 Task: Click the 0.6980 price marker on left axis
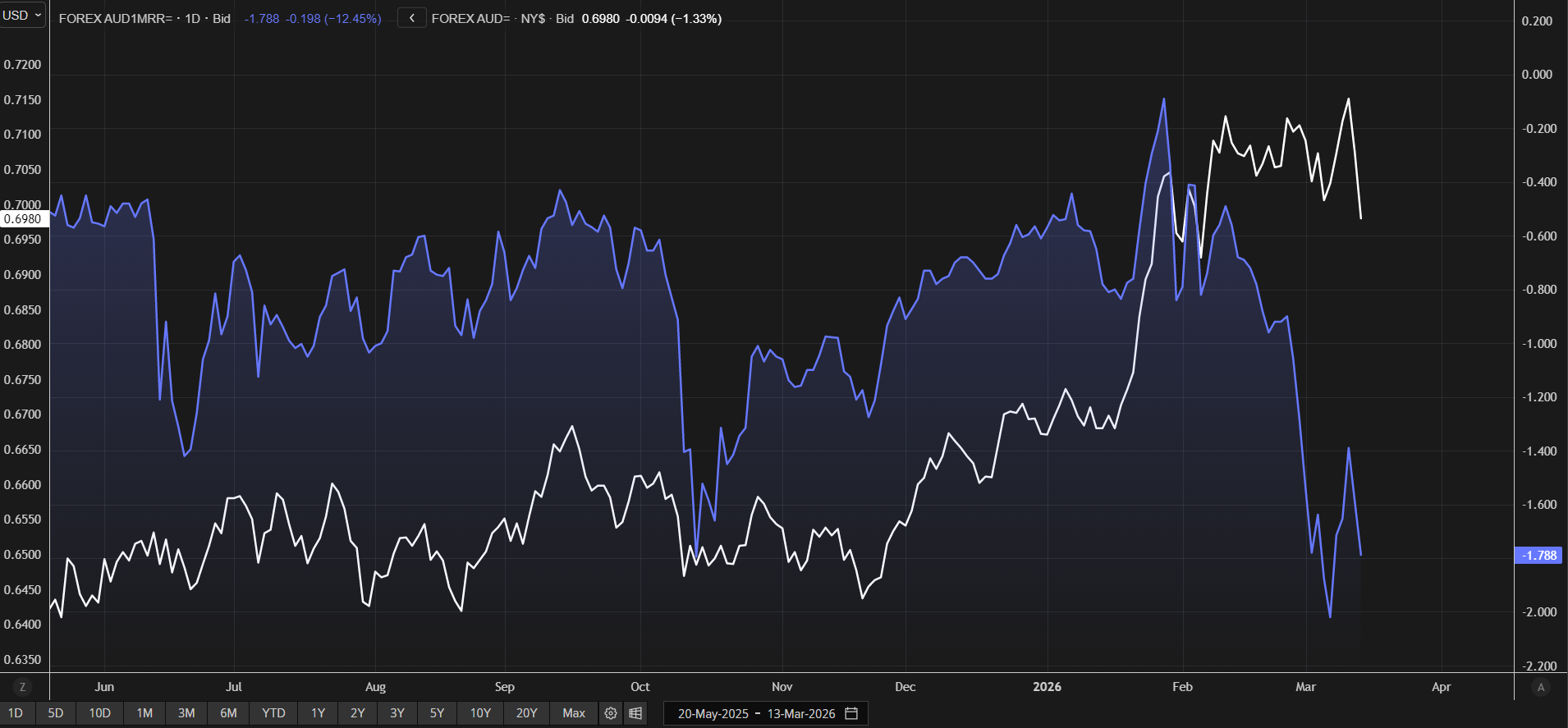pyautogui.click(x=23, y=219)
